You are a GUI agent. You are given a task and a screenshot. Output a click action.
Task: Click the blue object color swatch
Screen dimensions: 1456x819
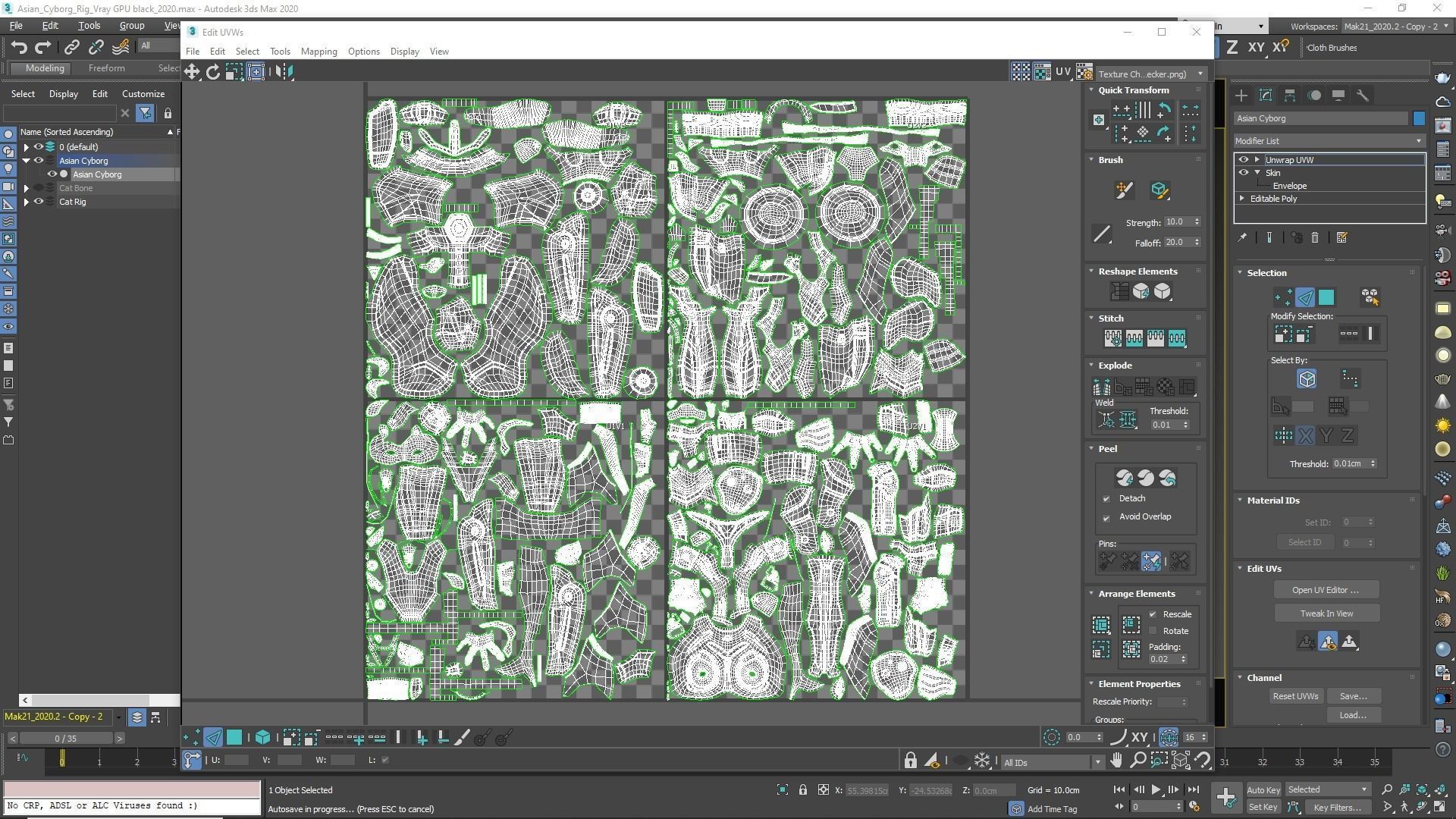[x=1419, y=118]
